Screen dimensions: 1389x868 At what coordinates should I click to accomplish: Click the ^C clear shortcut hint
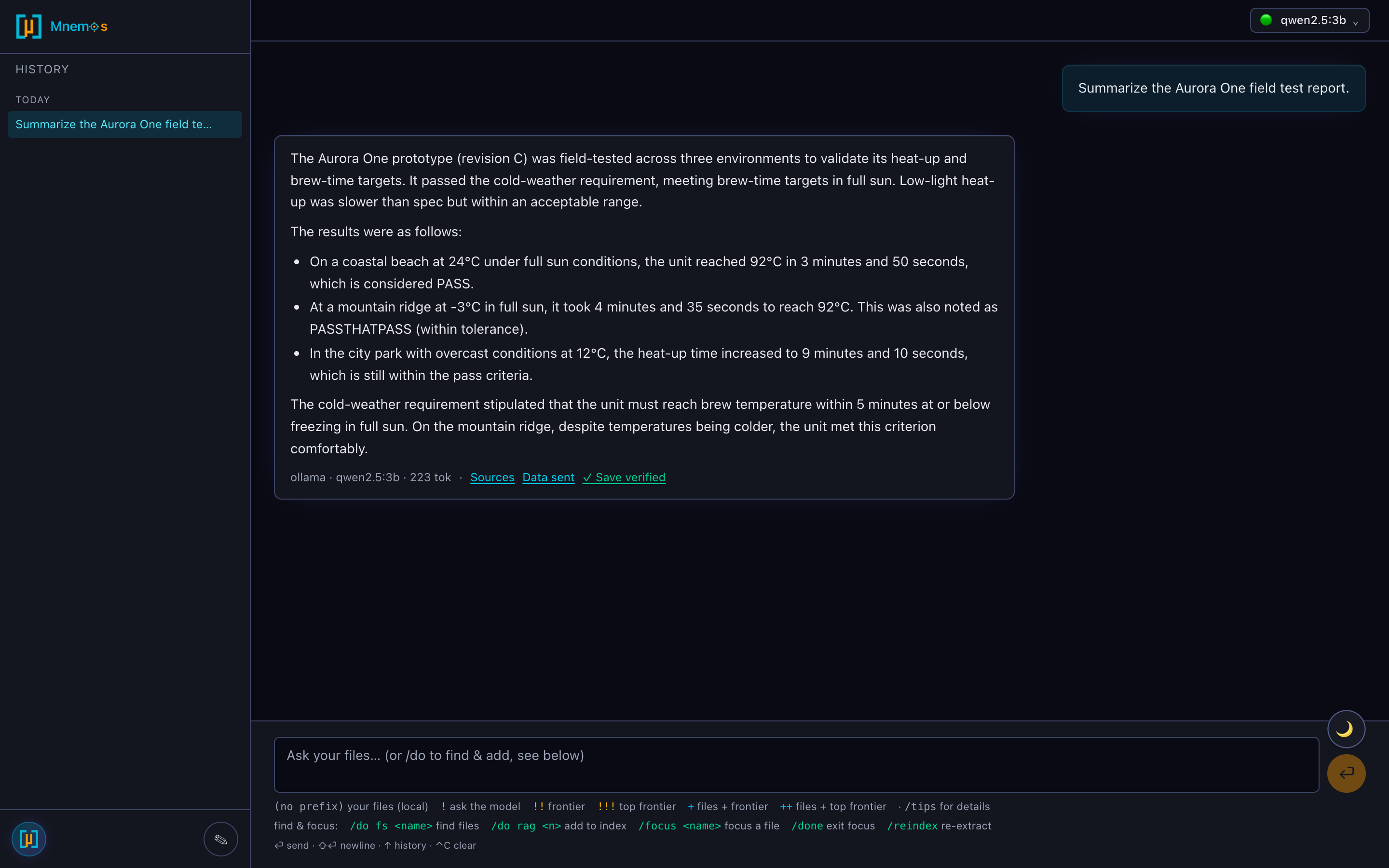click(456, 845)
